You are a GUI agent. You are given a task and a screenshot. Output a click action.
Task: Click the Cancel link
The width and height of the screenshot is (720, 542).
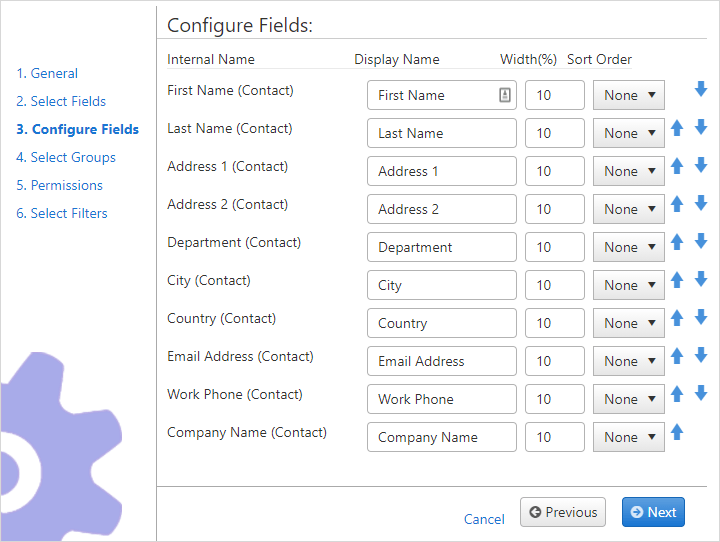[x=484, y=519]
